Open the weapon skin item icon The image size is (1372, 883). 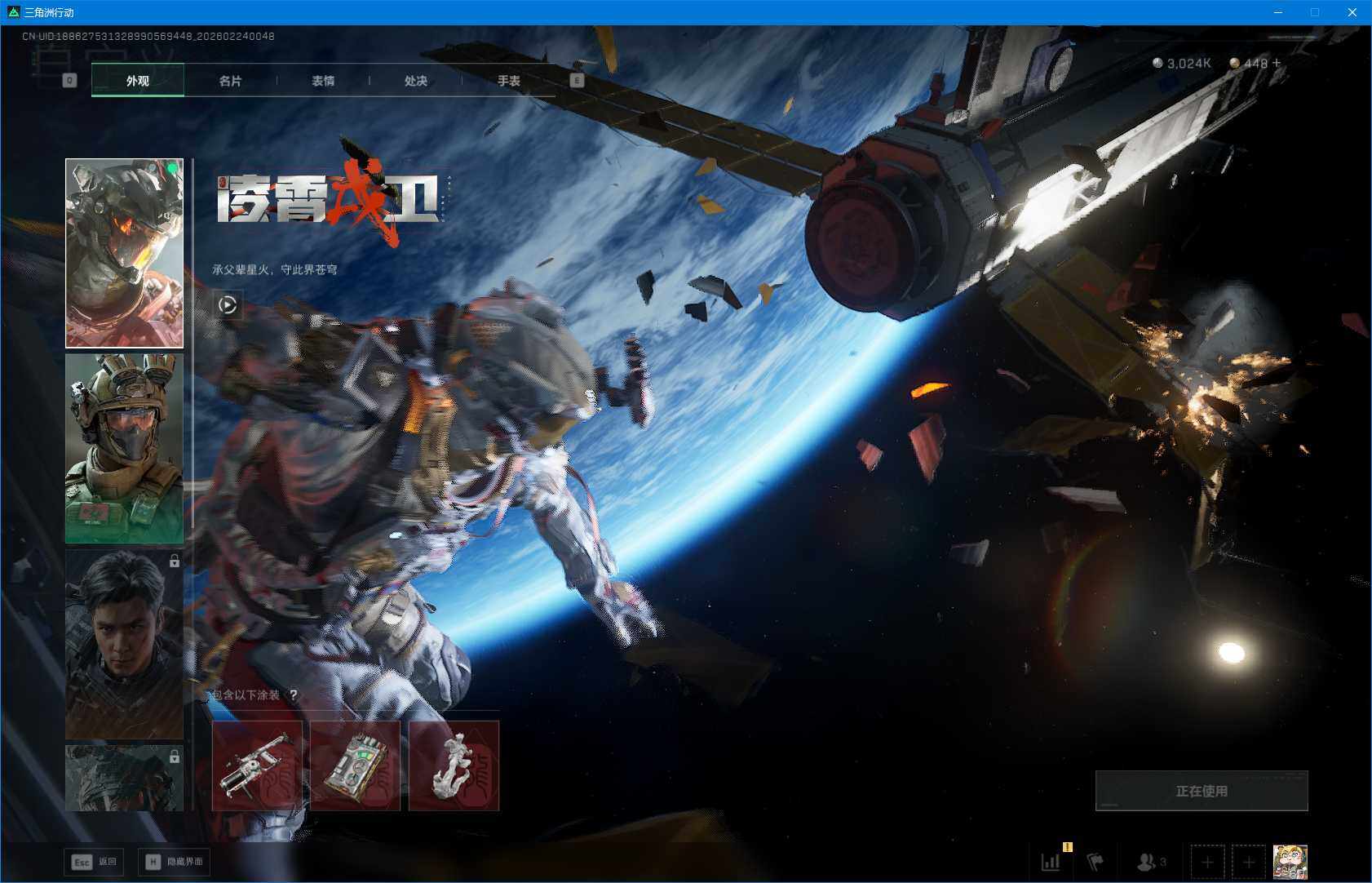tap(257, 765)
